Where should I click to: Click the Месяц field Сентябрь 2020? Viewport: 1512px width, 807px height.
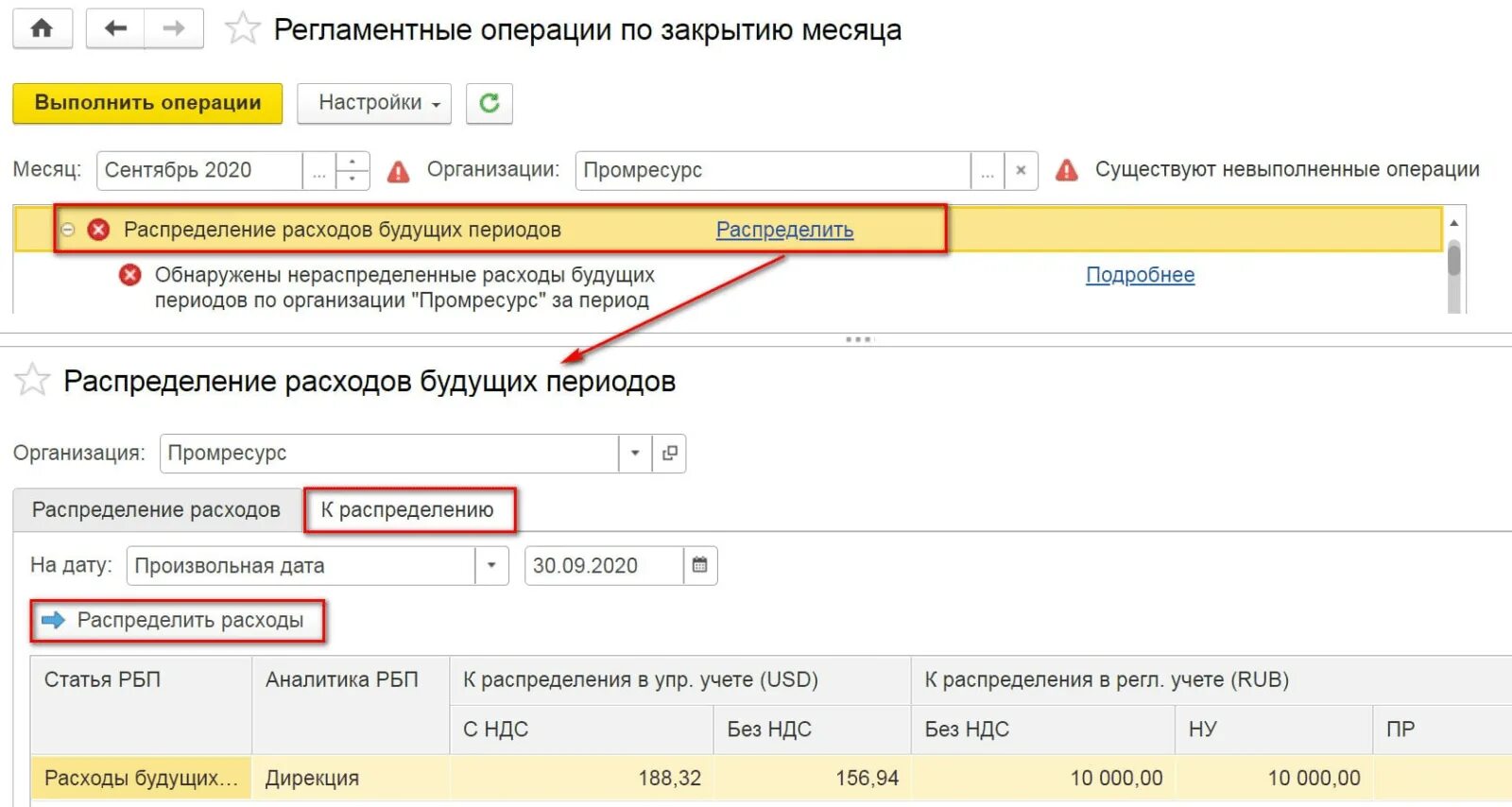point(199,171)
